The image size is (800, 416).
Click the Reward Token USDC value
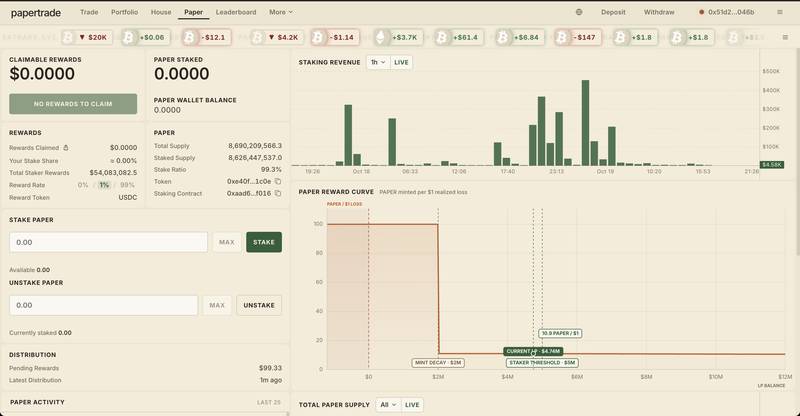pyautogui.click(x=128, y=198)
